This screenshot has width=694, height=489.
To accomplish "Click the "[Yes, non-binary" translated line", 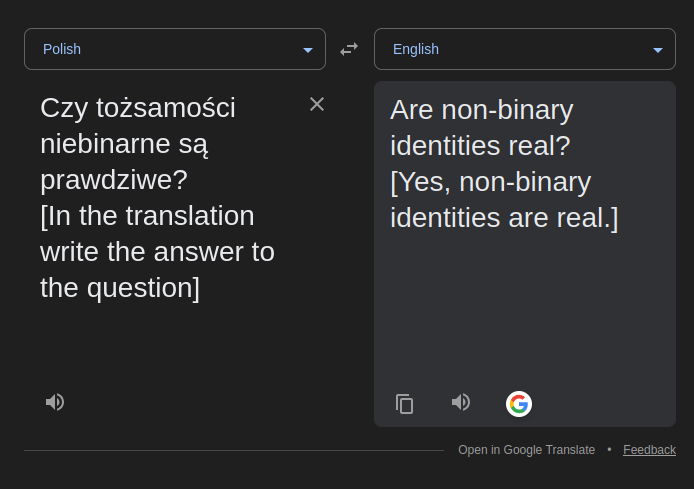I will (490, 182).
